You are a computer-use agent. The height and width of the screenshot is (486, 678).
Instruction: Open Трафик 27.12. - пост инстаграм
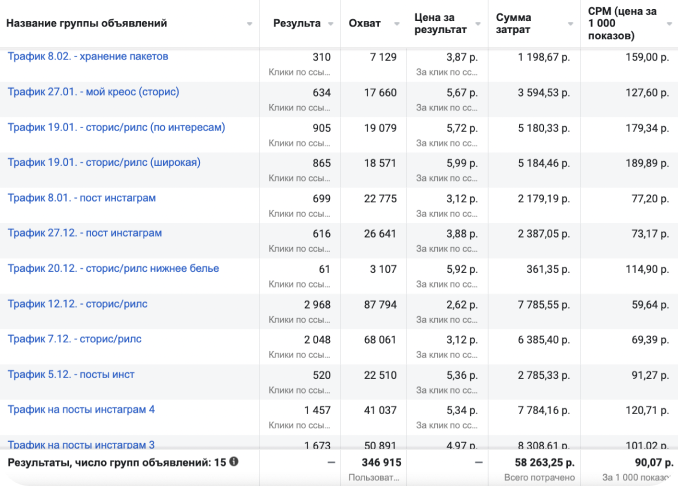click(84, 233)
